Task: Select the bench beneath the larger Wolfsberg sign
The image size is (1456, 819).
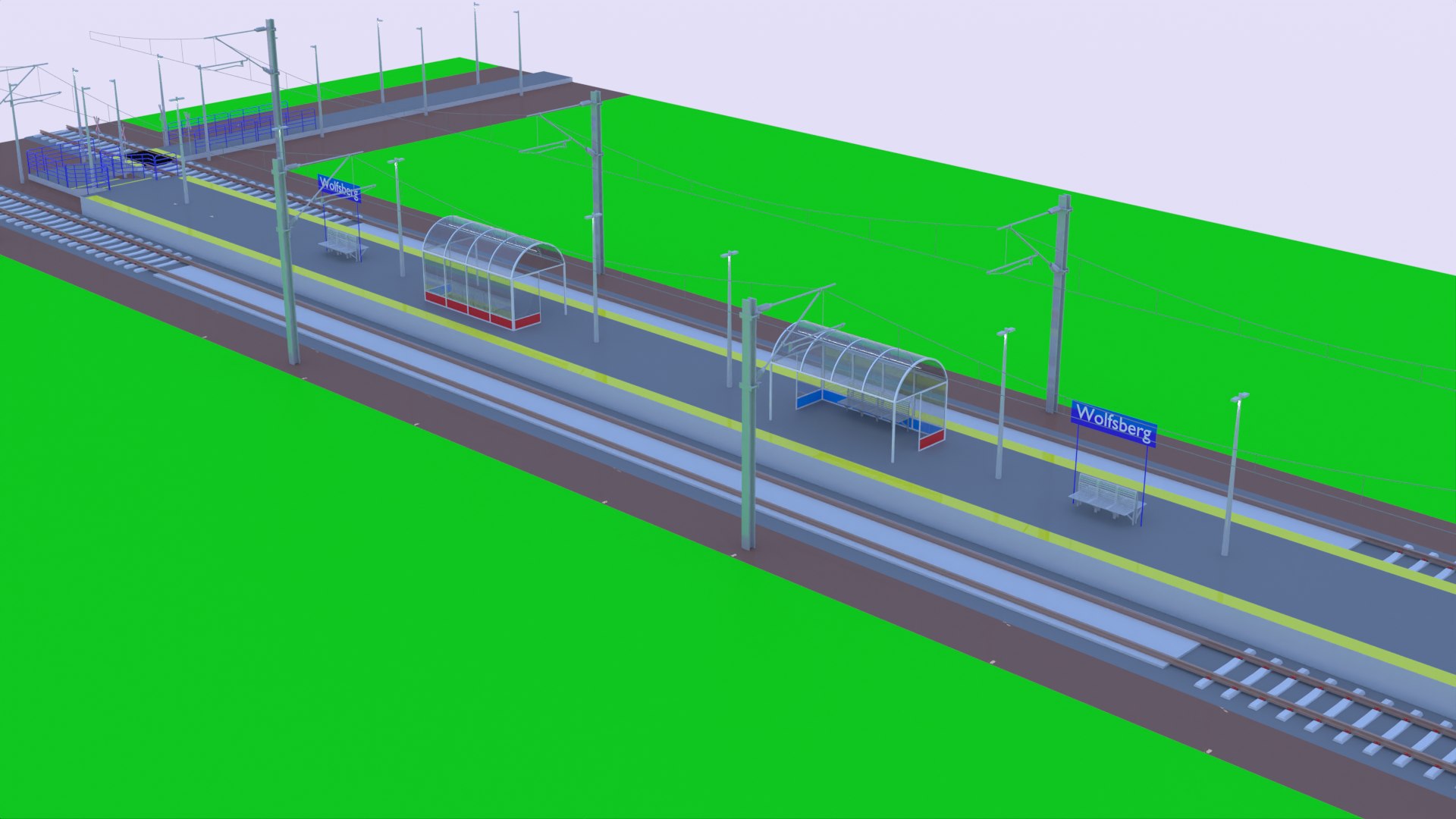Action: click(x=1107, y=497)
